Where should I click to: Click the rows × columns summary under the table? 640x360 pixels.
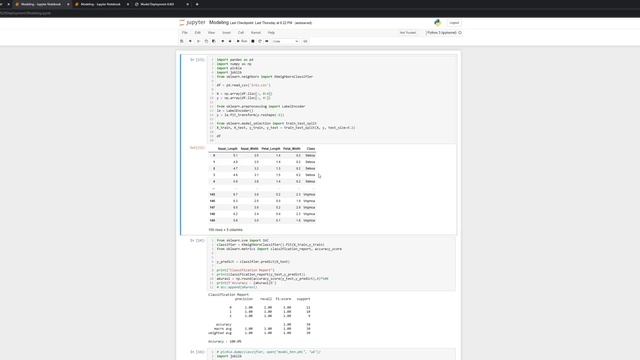point(225,230)
